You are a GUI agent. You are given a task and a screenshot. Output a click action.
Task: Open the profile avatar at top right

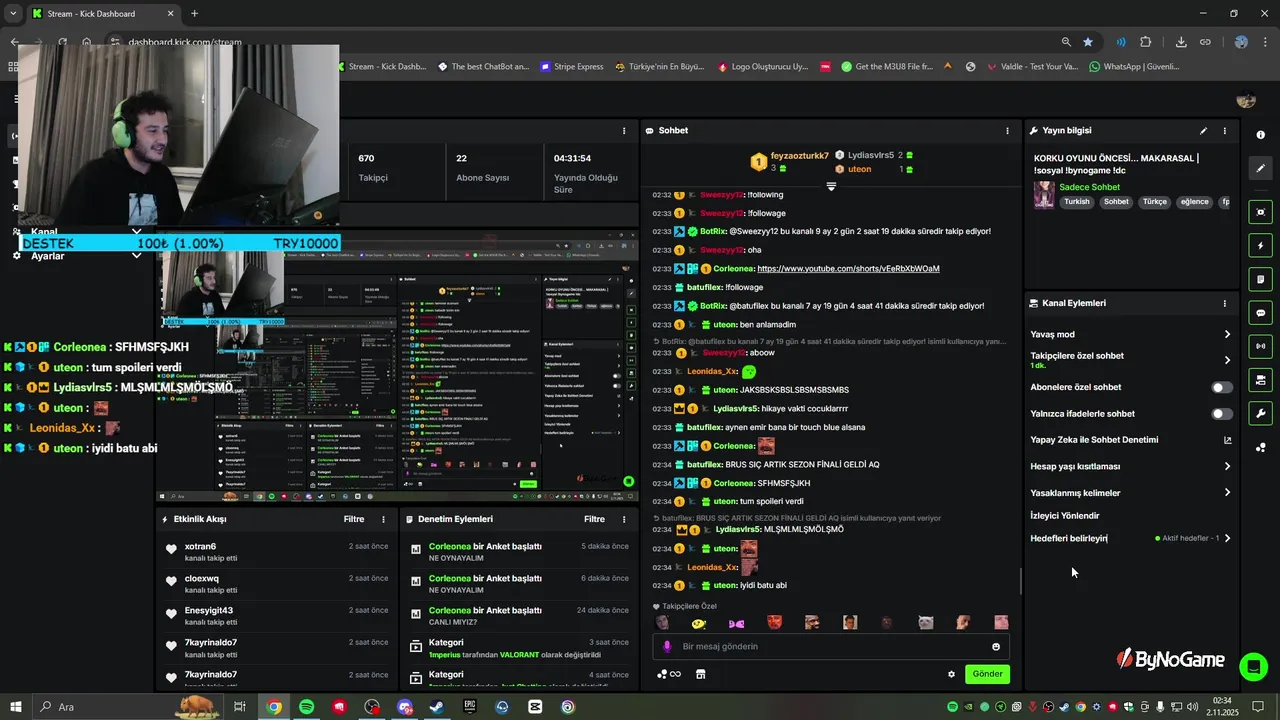1246,99
